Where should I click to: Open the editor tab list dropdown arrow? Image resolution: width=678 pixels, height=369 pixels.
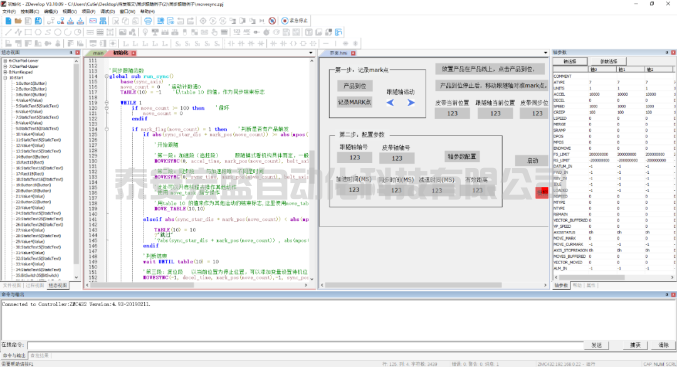tap(310, 53)
